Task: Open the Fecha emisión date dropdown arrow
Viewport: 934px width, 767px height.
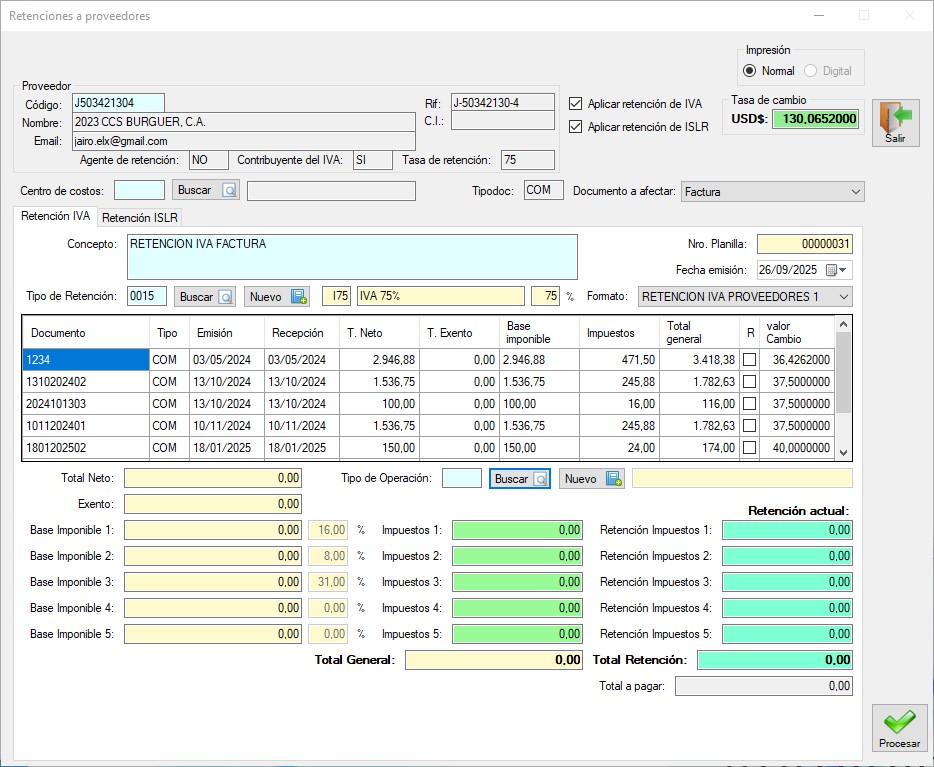Action: click(x=845, y=270)
